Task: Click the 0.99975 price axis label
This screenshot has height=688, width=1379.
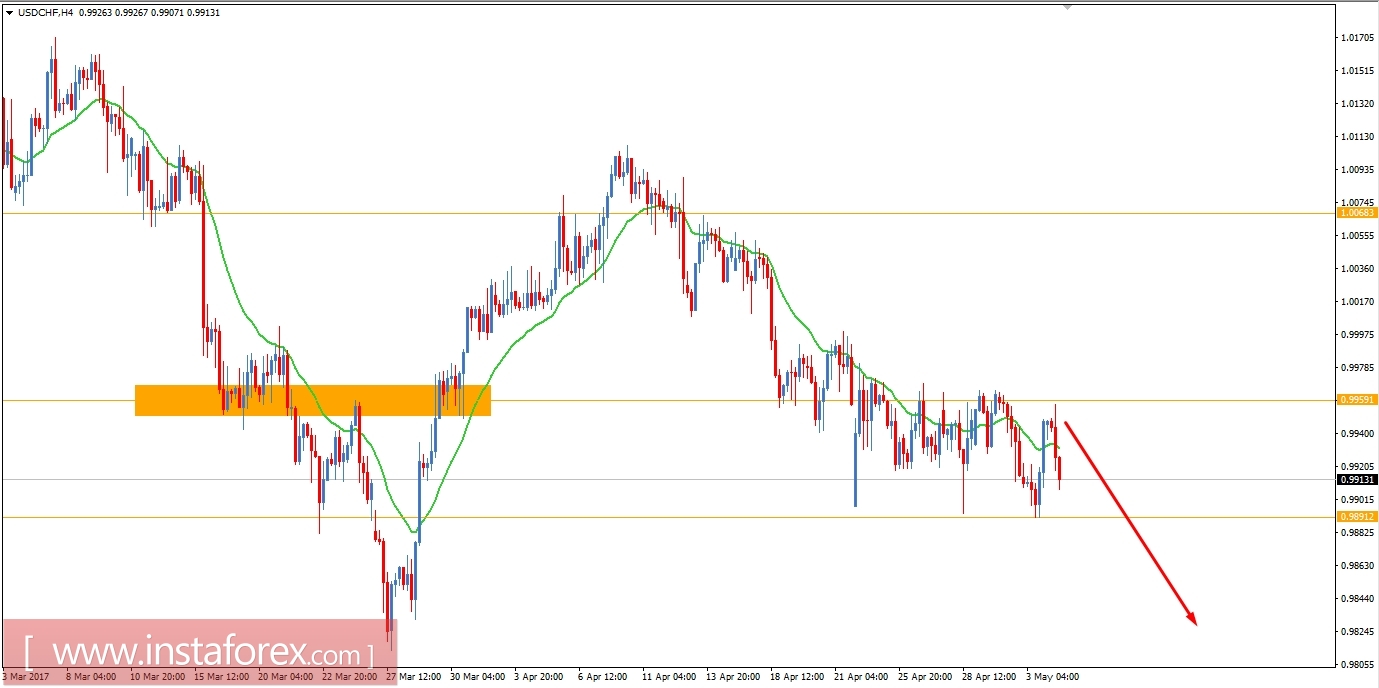Action: click(1358, 335)
